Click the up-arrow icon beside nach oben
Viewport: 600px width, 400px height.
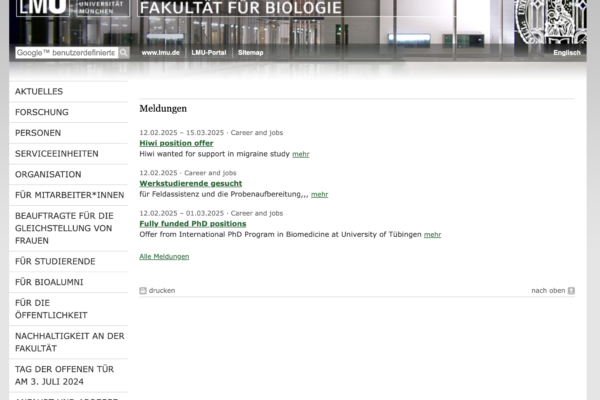[x=571, y=291]
